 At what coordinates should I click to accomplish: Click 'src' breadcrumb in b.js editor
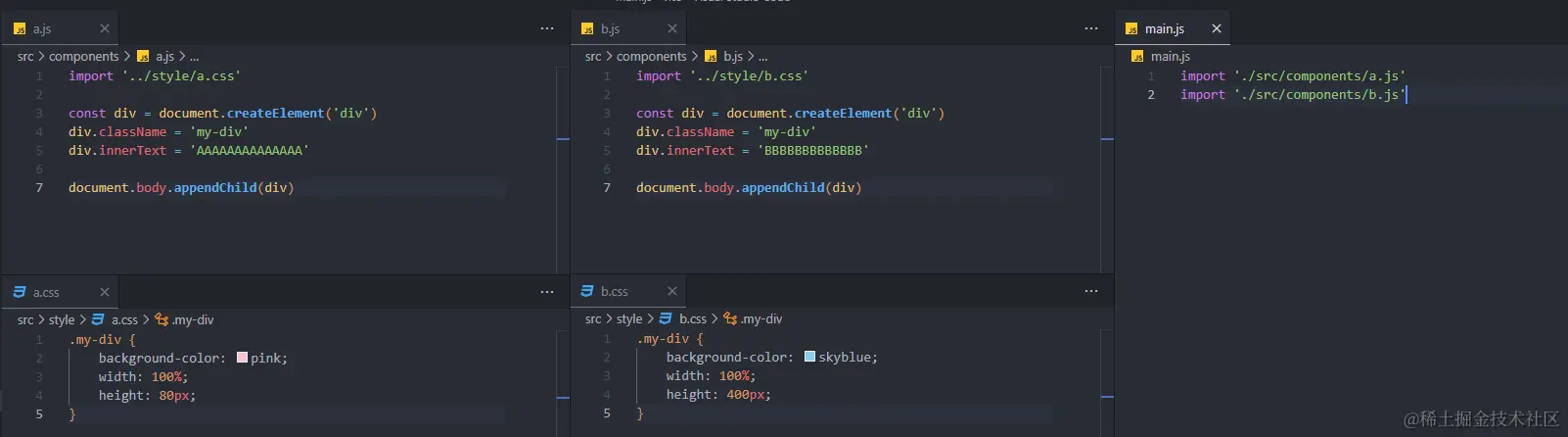pyautogui.click(x=593, y=57)
